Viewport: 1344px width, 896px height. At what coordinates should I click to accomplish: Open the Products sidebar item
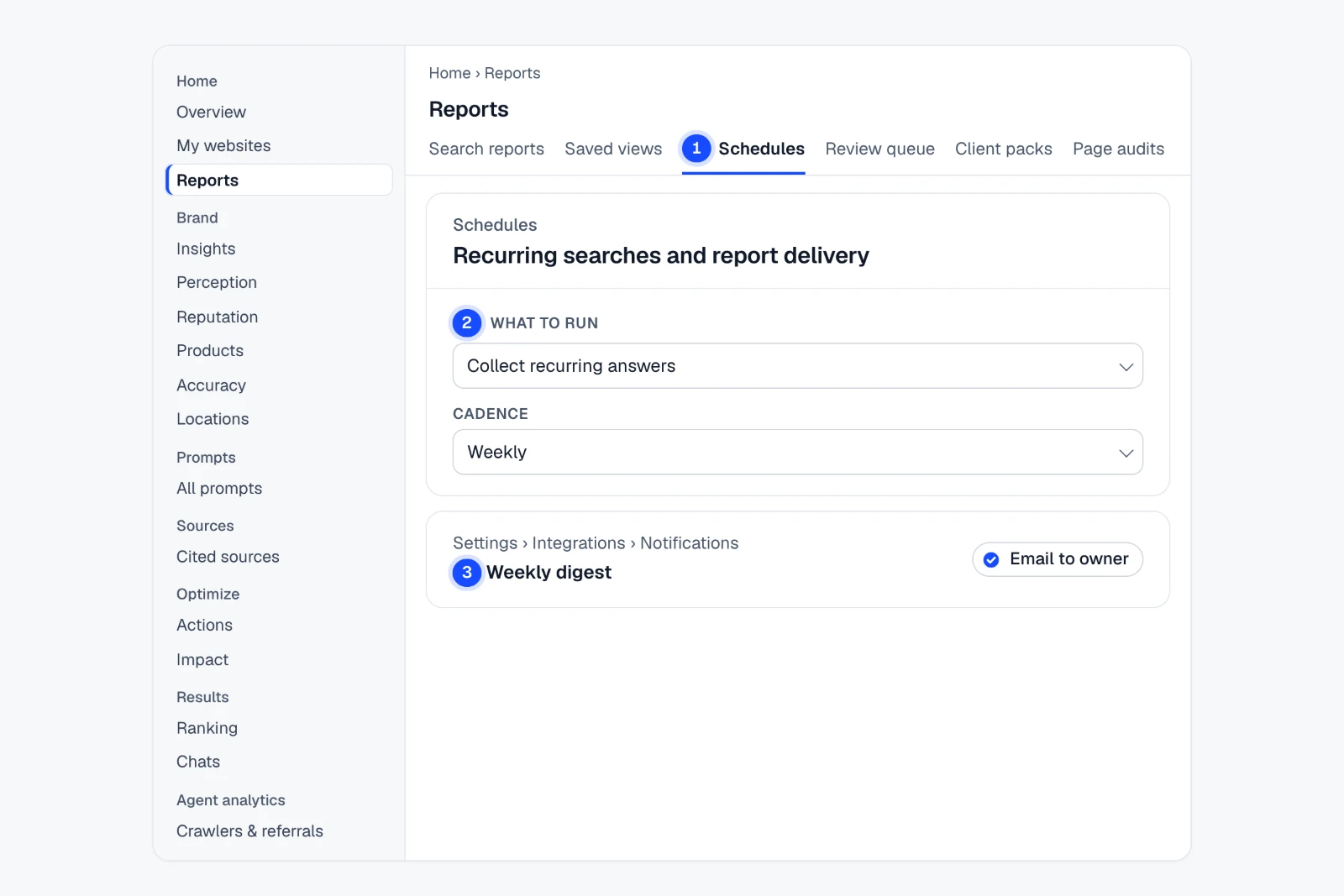tap(210, 350)
